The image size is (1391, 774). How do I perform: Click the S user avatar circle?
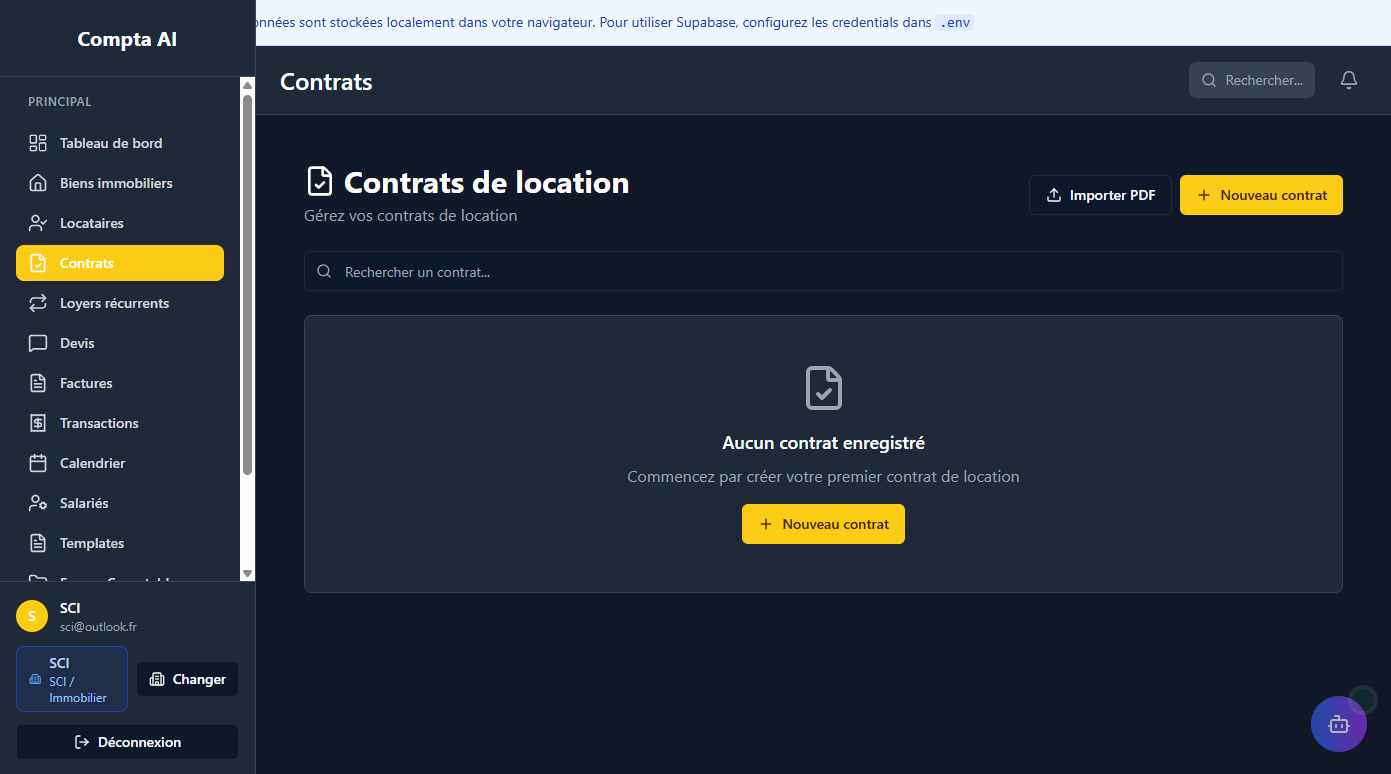(32, 617)
